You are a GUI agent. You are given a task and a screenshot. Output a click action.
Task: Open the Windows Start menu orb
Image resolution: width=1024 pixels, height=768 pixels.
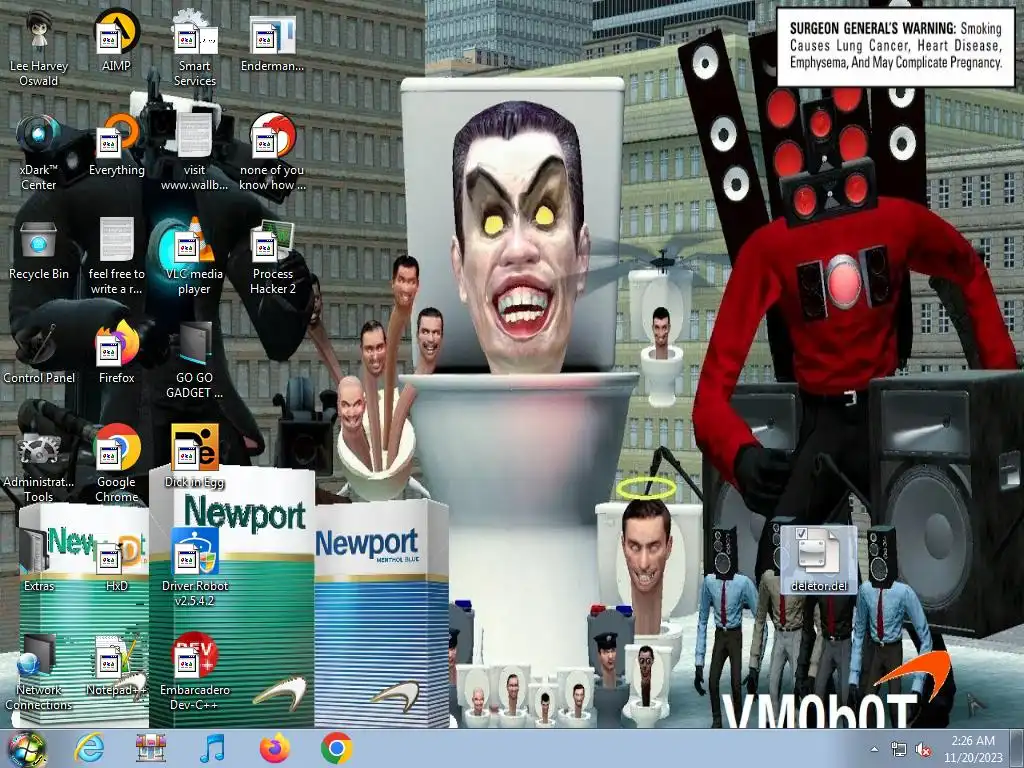tap(26, 749)
